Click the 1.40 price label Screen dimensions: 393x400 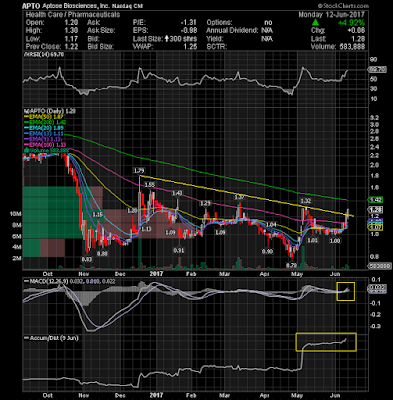[177, 193]
